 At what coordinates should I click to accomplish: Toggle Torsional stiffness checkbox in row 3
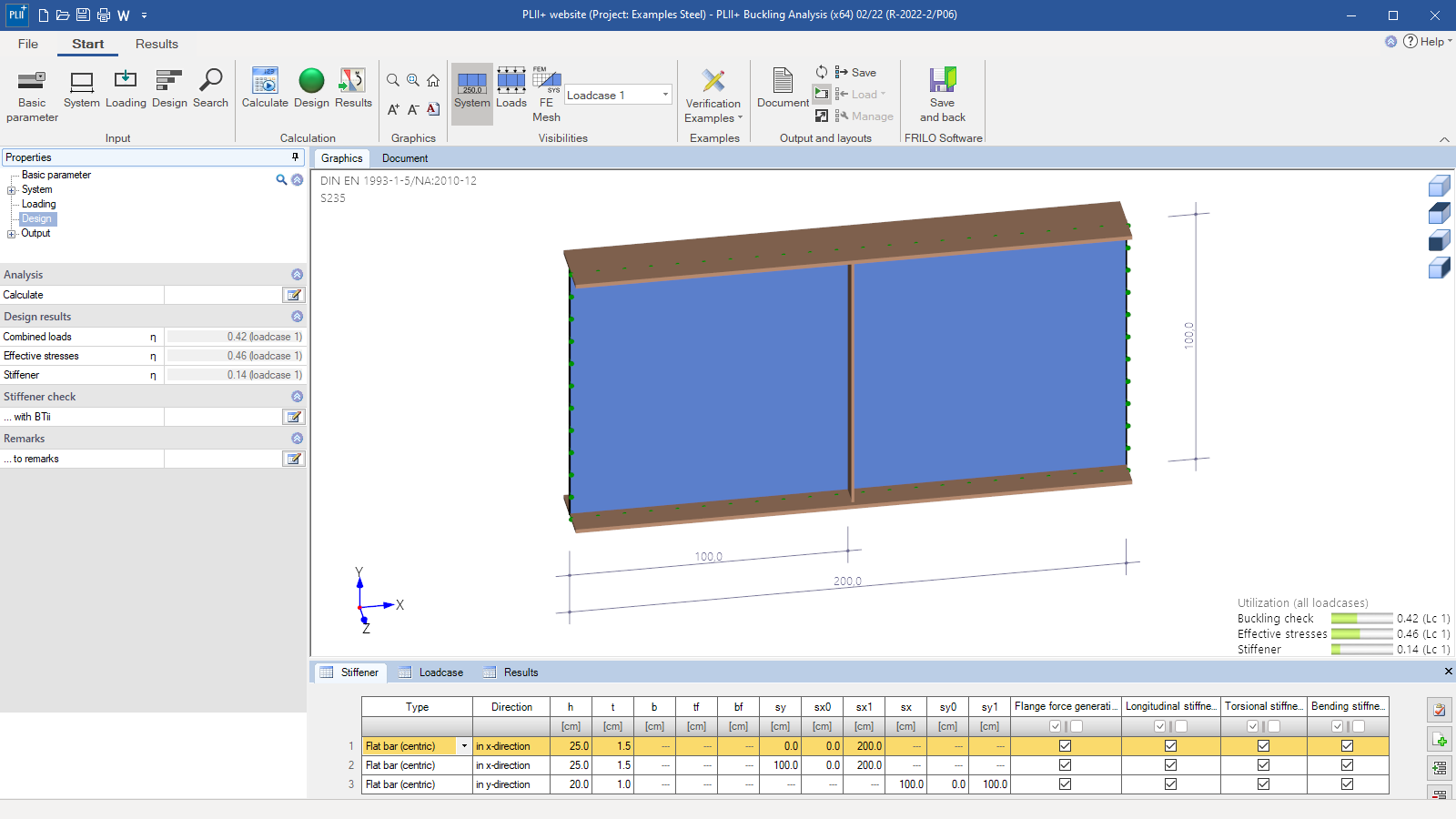pyautogui.click(x=1263, y=784)
